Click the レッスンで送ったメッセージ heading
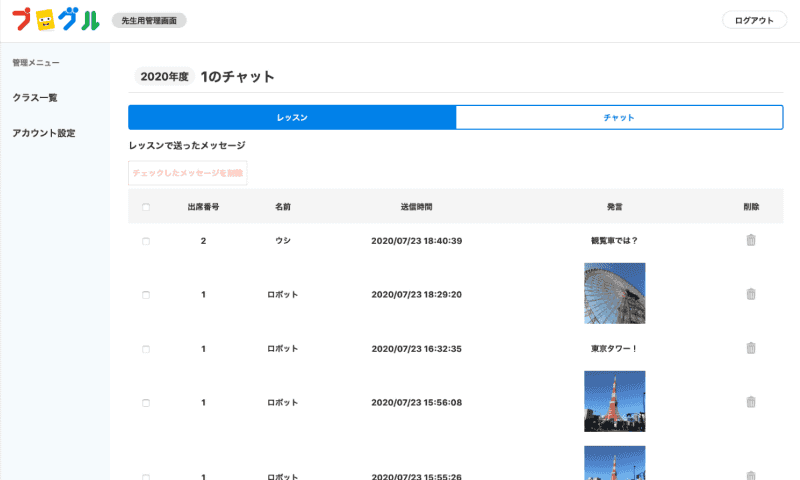The width and height of the screenshot is (800, 480). pyautogui.click(x=187, y=145)
